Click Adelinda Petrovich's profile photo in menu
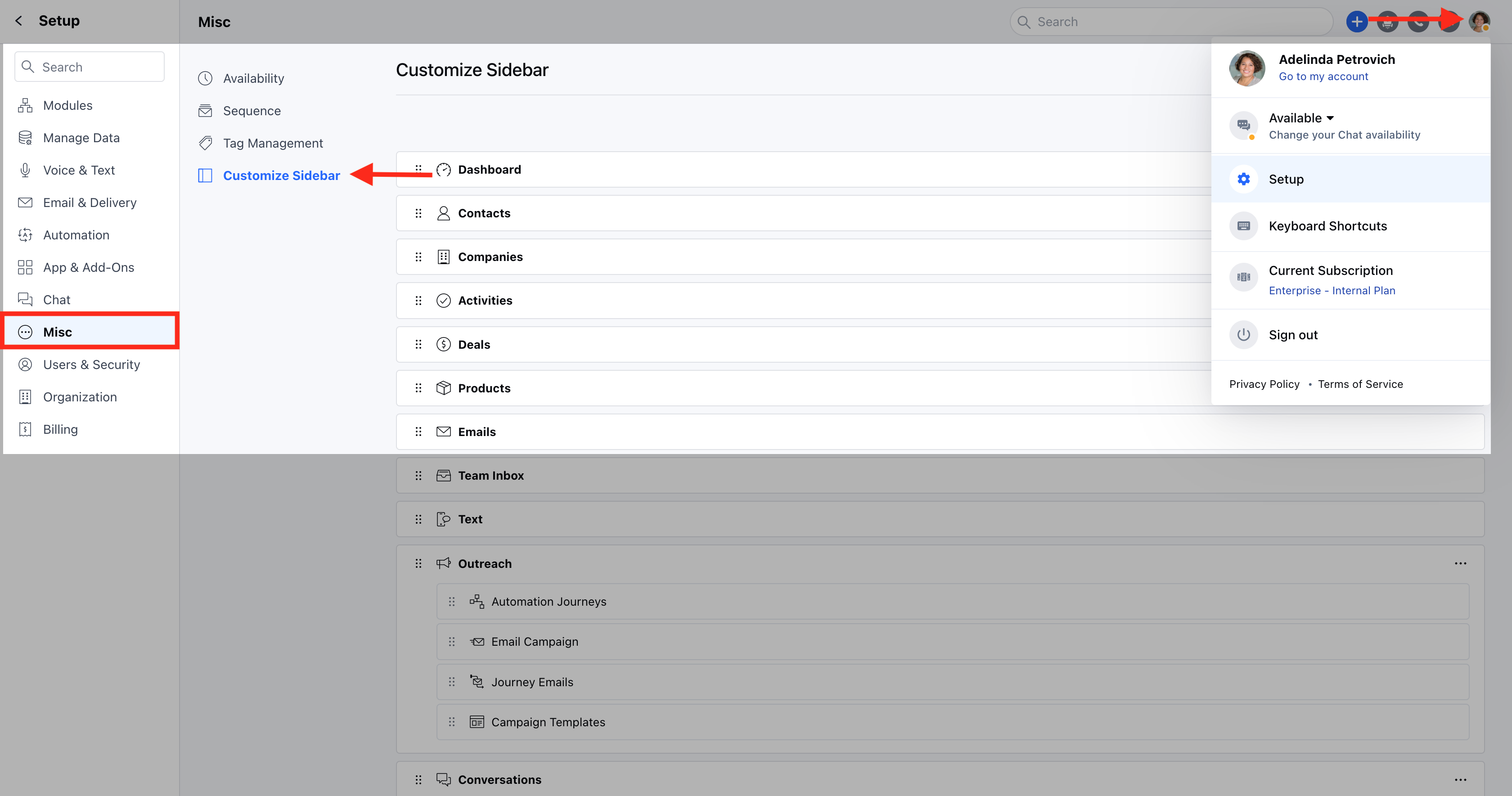 click(x=1246, y=68)
